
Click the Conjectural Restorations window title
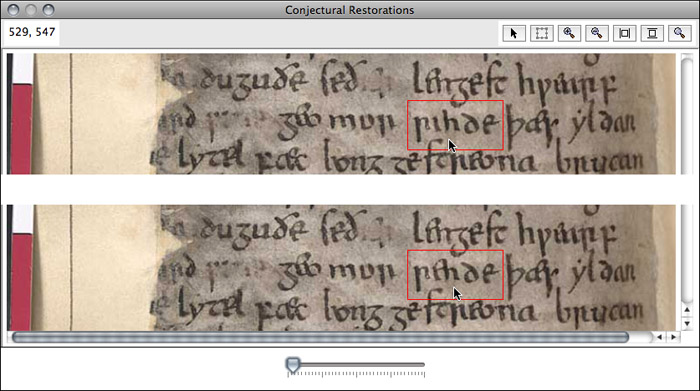[350, 10]
